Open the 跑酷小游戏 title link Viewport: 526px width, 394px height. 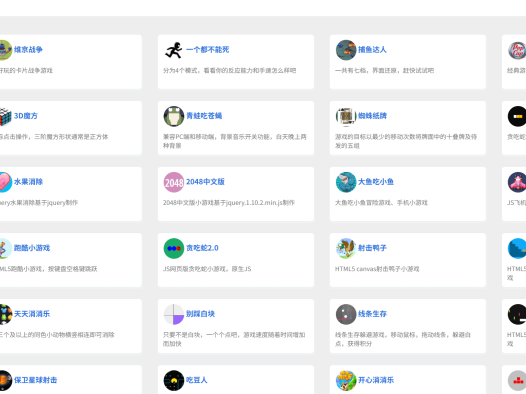(x=32, y=248)
